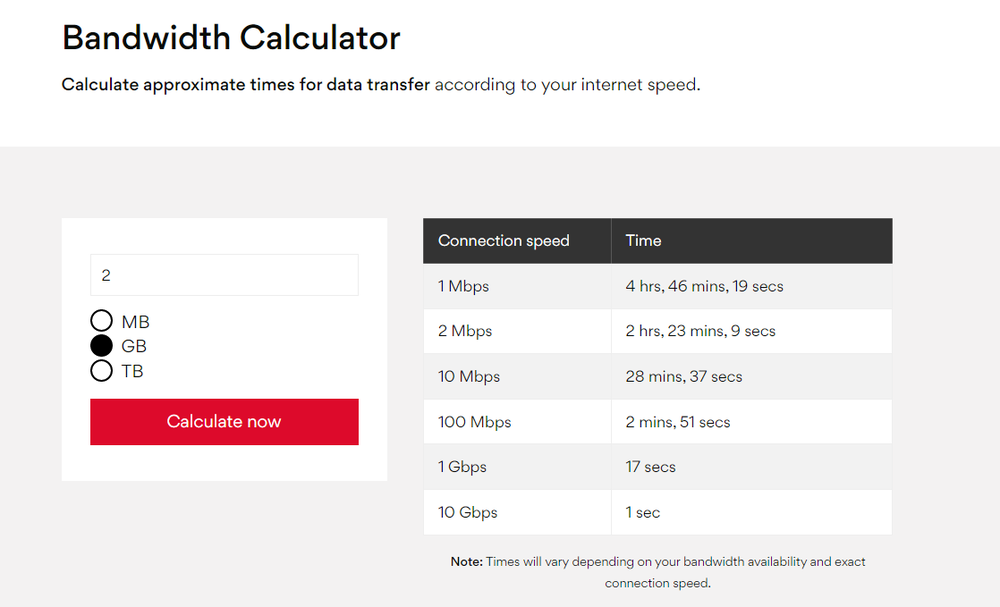
Task: Select the 1 Mbps row cell
Action: [x=464, y=286]
